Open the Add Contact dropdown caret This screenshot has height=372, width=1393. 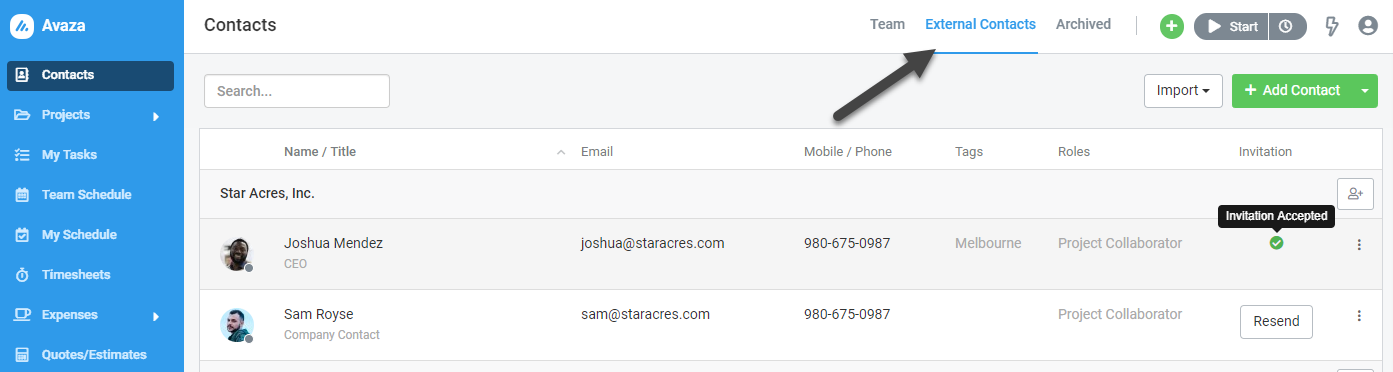click(x=1365, y=91)
